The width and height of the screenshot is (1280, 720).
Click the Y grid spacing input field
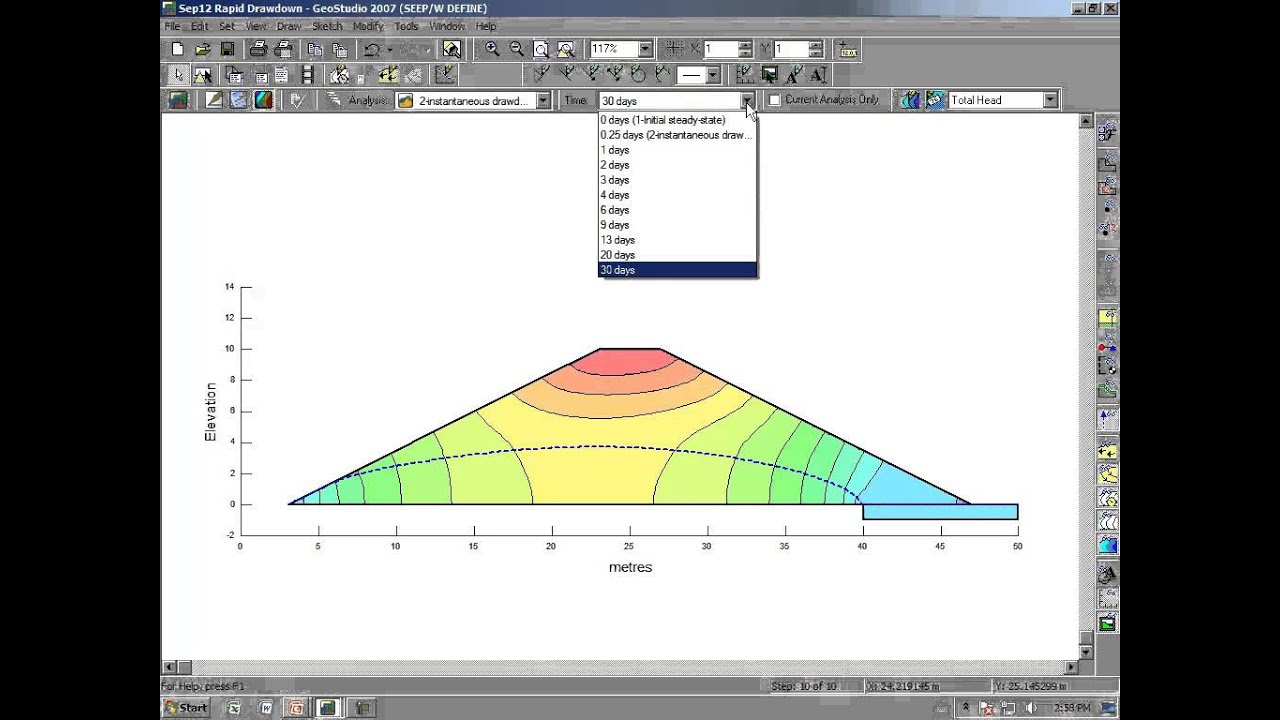[790, 49]
